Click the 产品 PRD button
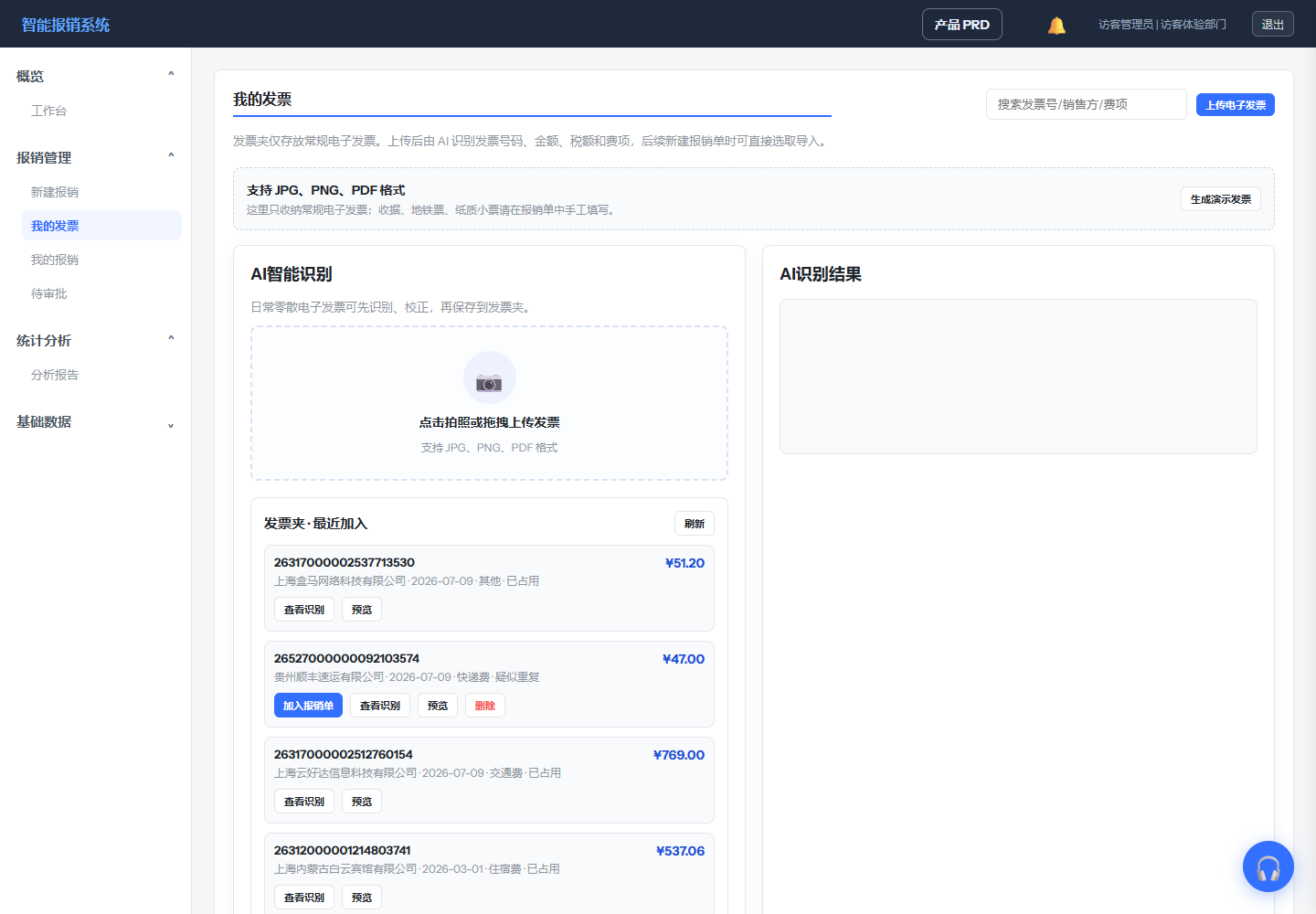The image size is (1316, 914). point(962,25)
